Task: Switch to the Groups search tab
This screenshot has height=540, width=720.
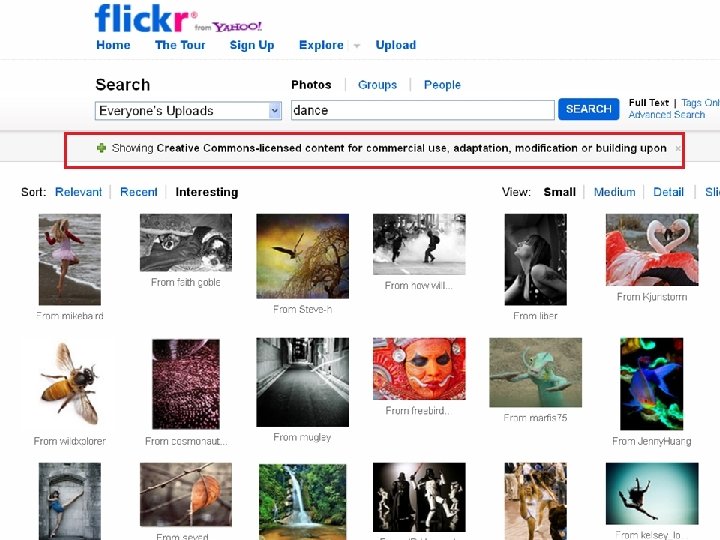Action: (x=377, y=85)
